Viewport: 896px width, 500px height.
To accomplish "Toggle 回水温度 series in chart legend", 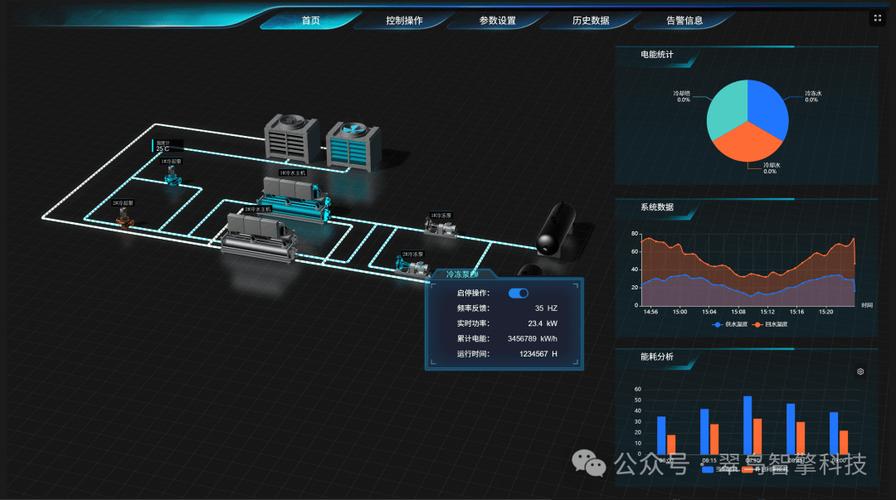I will coord(770,325).
